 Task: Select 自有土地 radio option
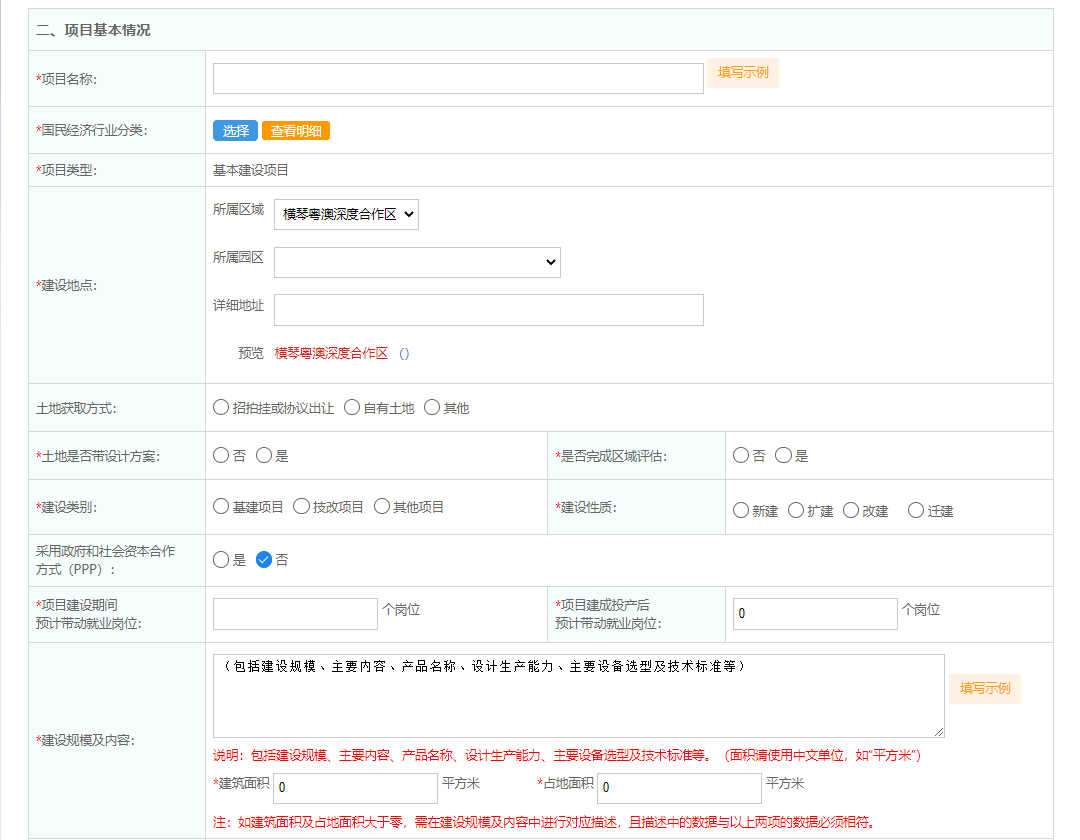pos(352,407)
